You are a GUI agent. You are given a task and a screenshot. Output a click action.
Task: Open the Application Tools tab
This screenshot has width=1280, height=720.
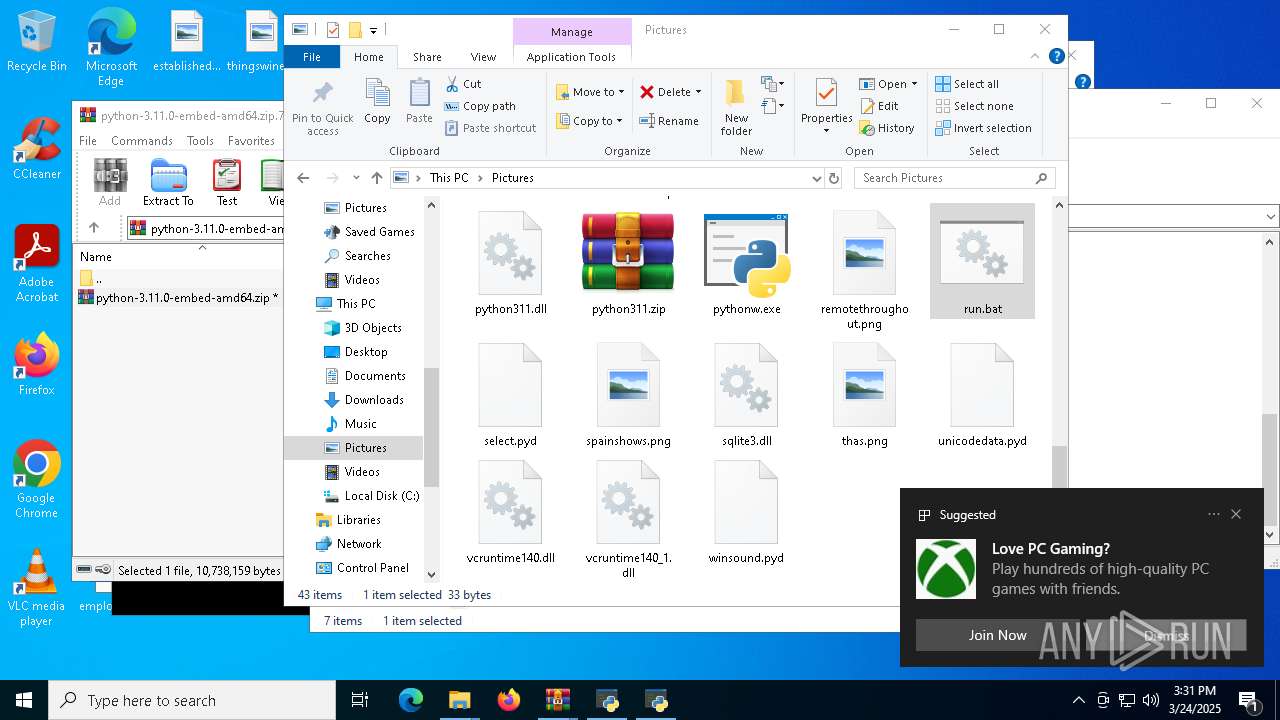point(571,57)
